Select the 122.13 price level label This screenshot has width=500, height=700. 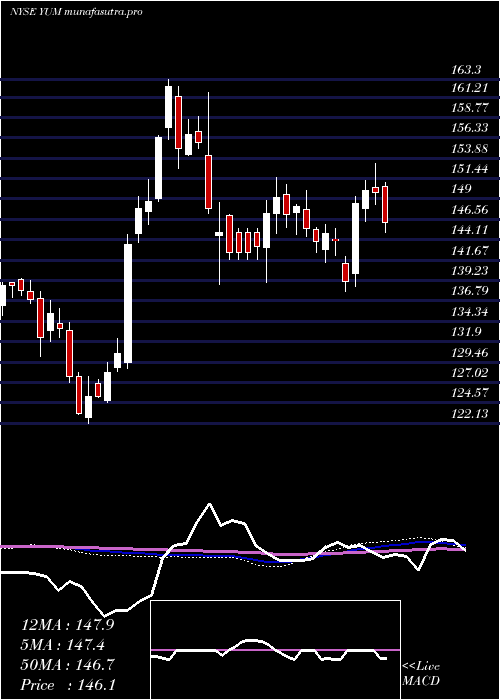[470, 413]
